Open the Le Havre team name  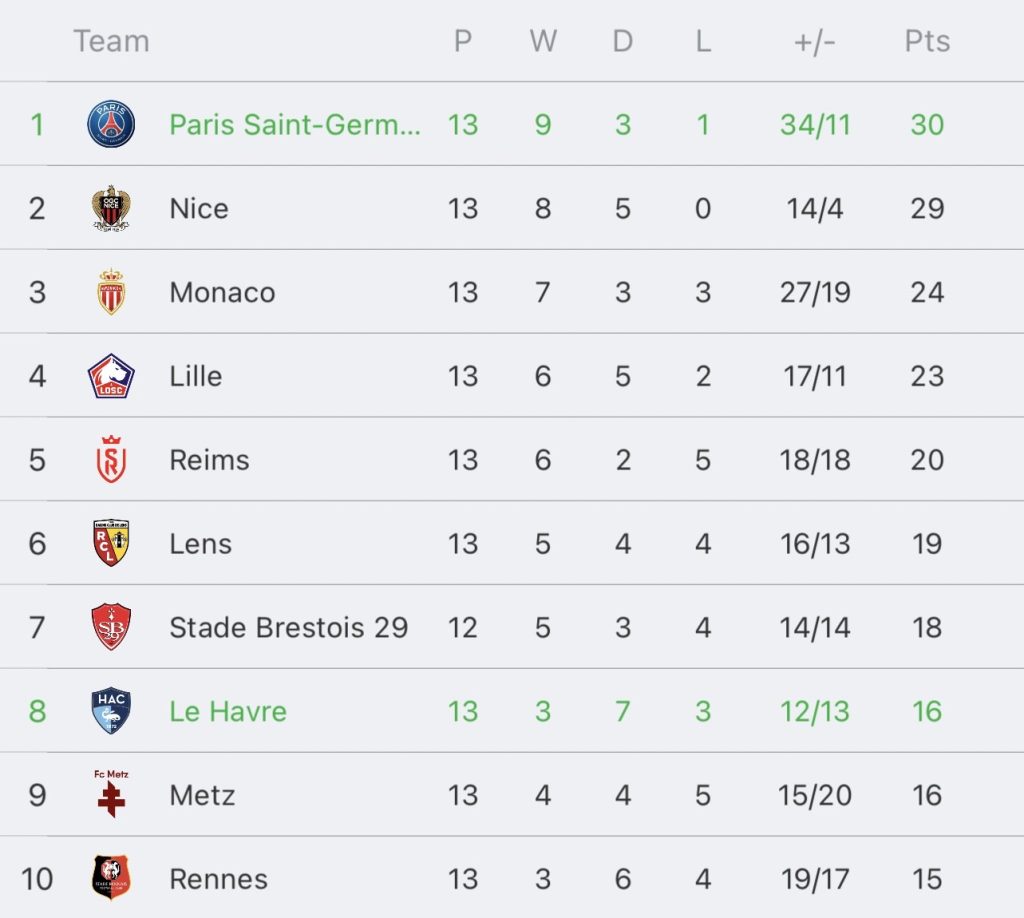tap(228, 711)
